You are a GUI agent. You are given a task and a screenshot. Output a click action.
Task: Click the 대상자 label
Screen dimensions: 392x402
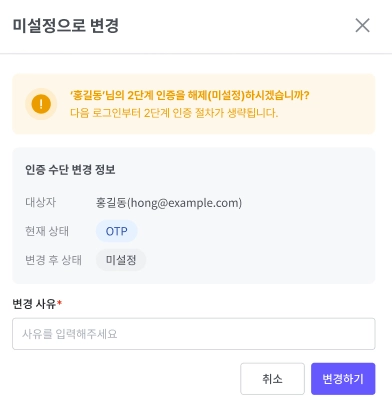tap(41, 202)
